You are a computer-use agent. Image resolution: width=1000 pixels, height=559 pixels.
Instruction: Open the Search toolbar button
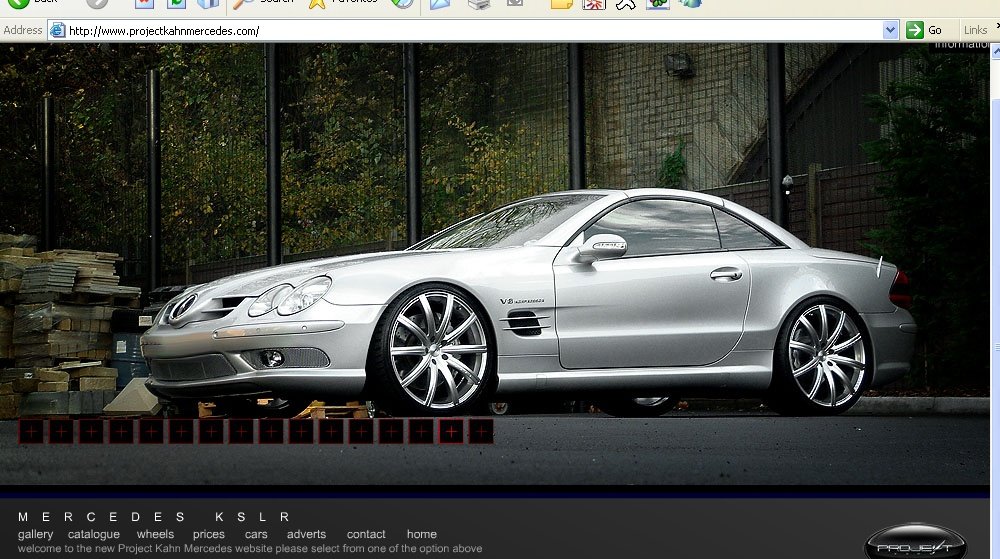(x=263, y=2)
